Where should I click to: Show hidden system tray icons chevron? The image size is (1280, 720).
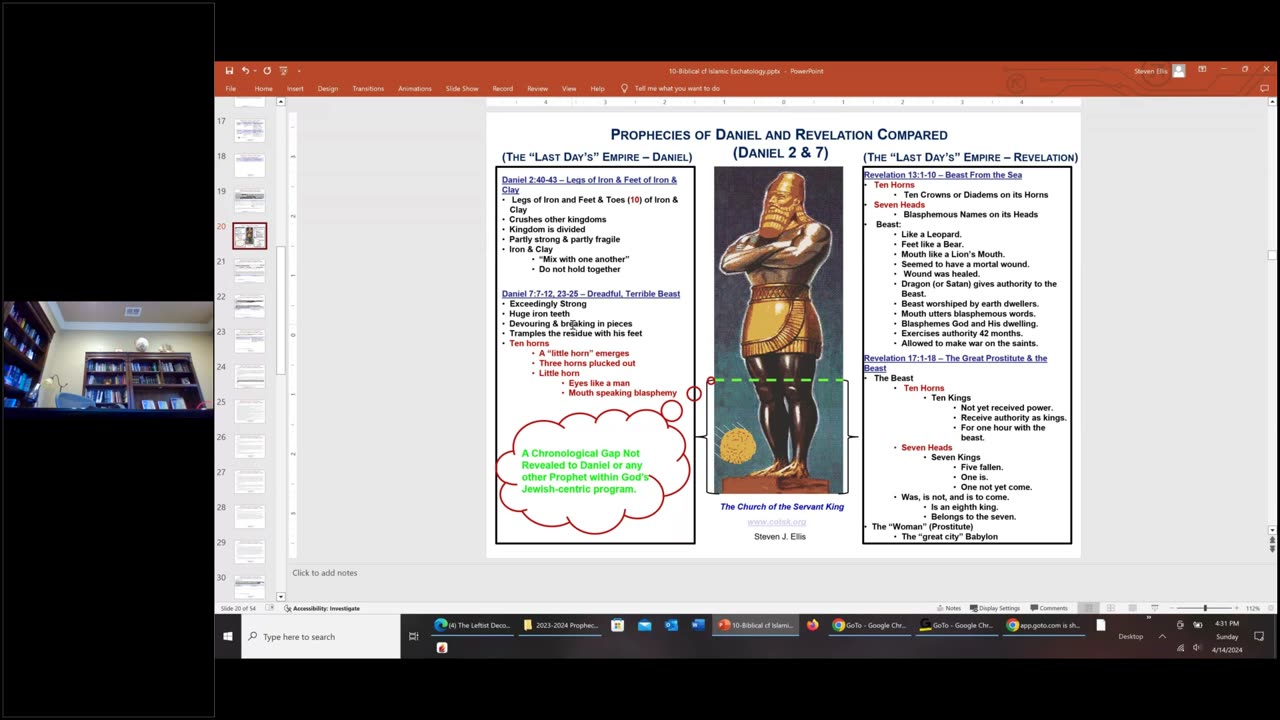[x=1162, y=637]
